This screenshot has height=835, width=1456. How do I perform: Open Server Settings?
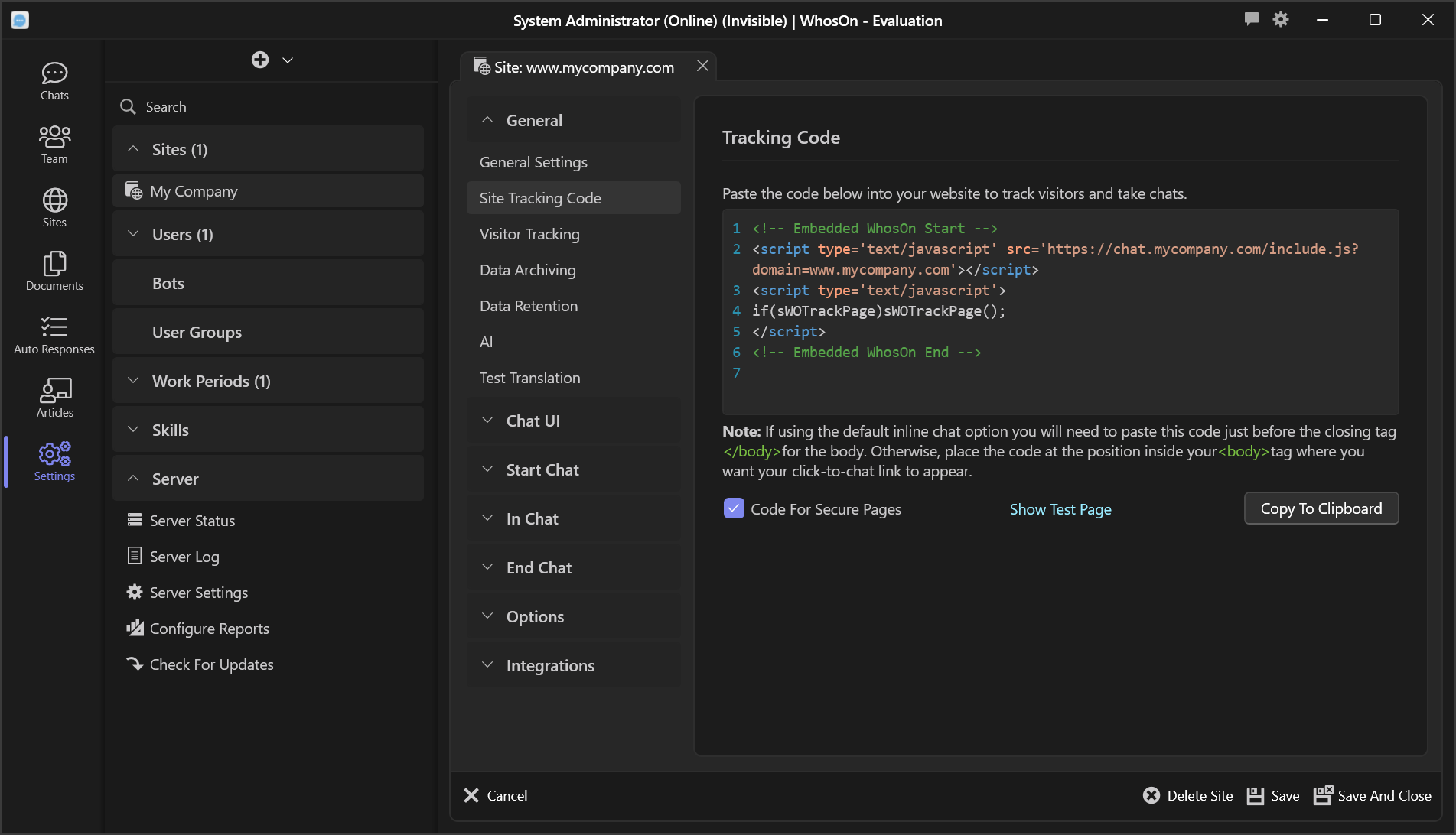click(268, 592)
